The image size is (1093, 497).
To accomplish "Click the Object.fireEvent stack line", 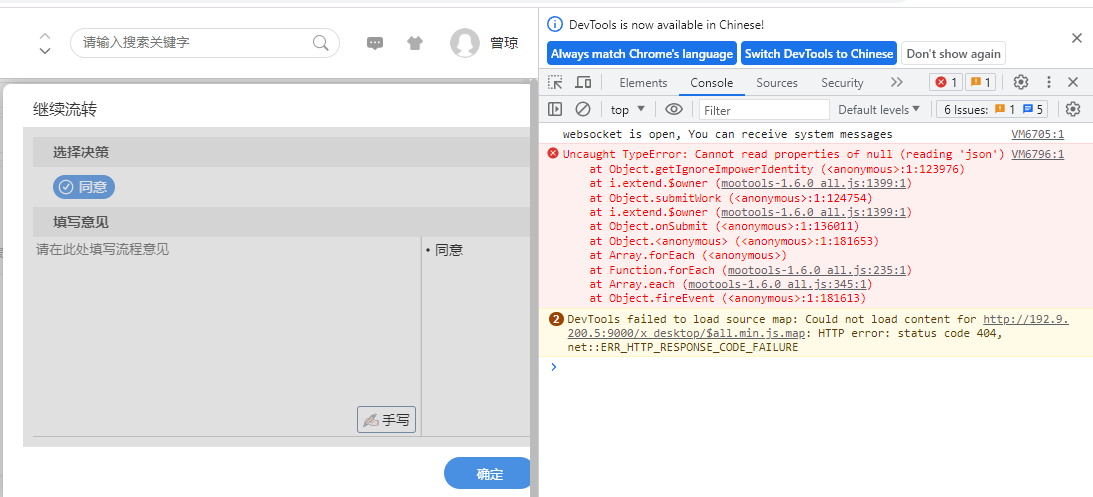I will (728, 298).
